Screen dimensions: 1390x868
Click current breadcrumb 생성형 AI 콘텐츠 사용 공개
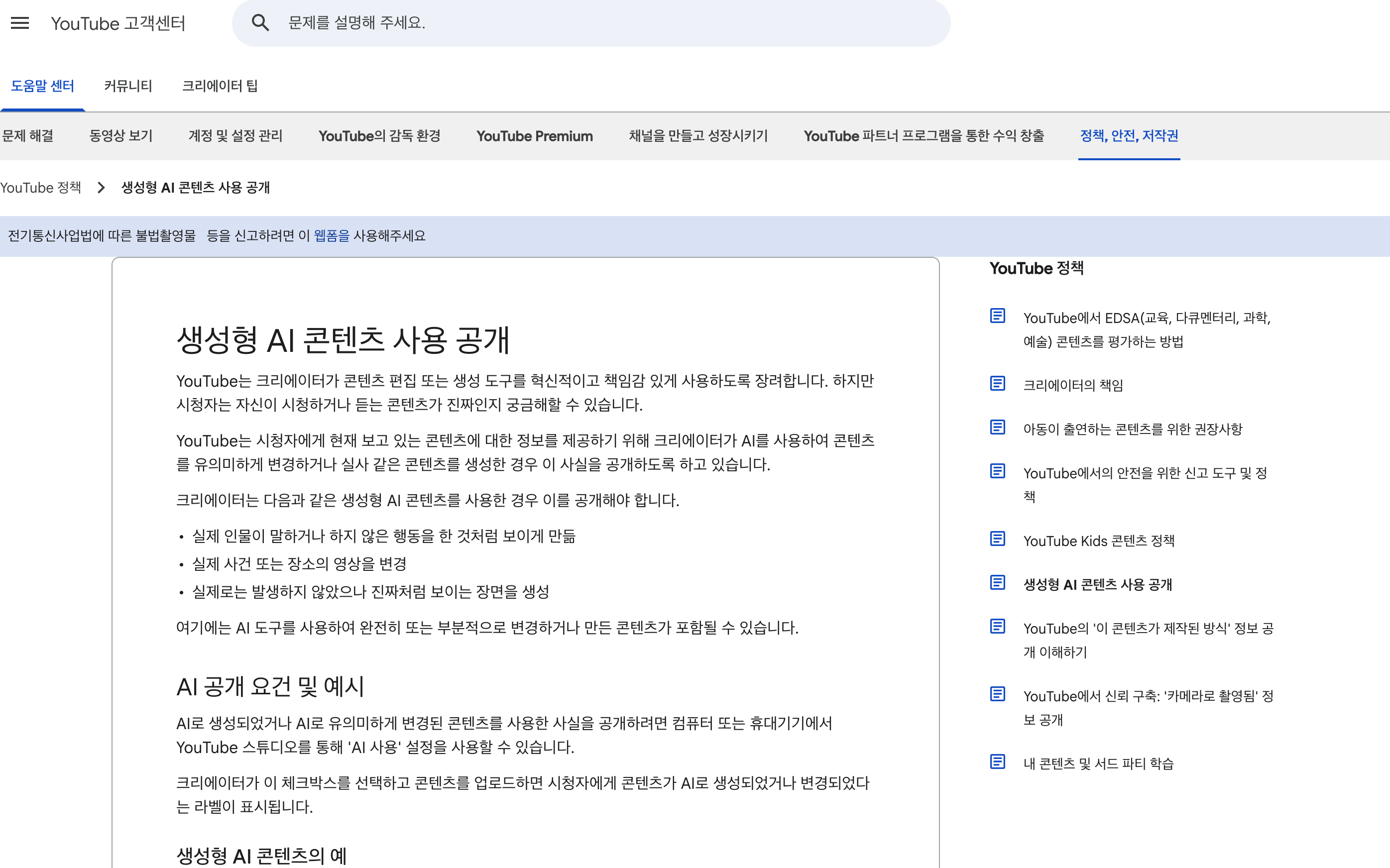click(195, 188)
